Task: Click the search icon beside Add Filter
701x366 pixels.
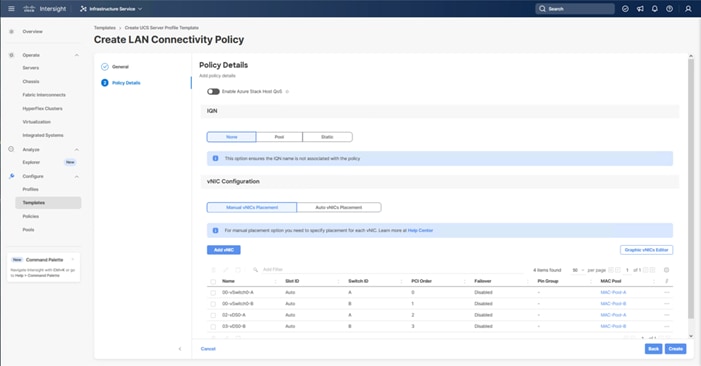Action: pyautogui.click(x=255, y=270)
